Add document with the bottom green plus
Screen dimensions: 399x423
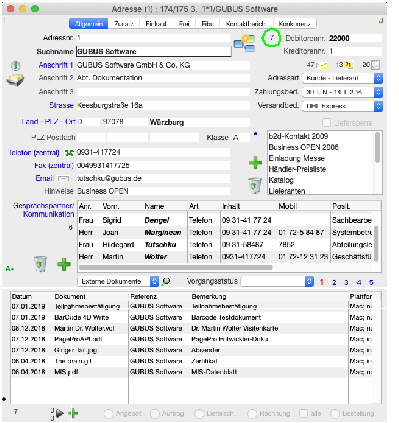pyautogui.click(x=73, y=414)
